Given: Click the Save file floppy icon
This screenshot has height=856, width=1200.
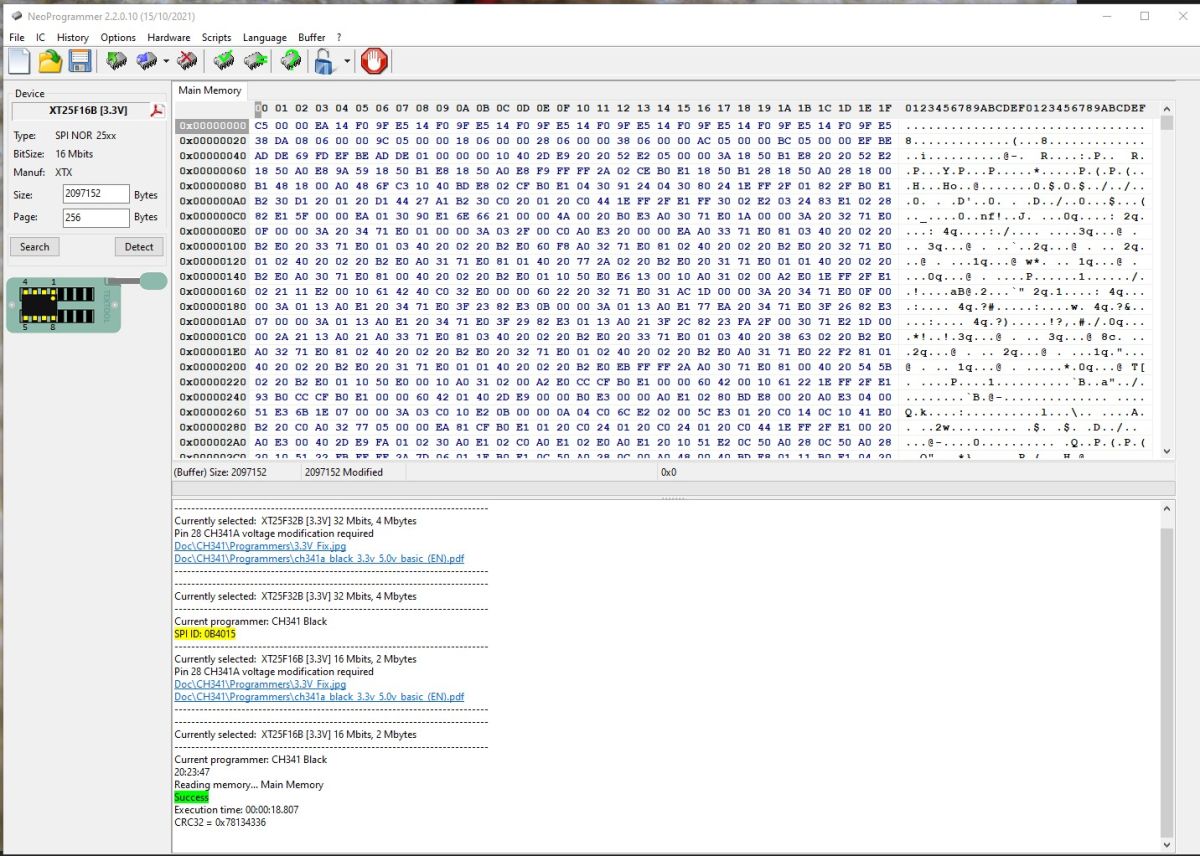Looking at the screenshot, I should [x=80, y=61].
